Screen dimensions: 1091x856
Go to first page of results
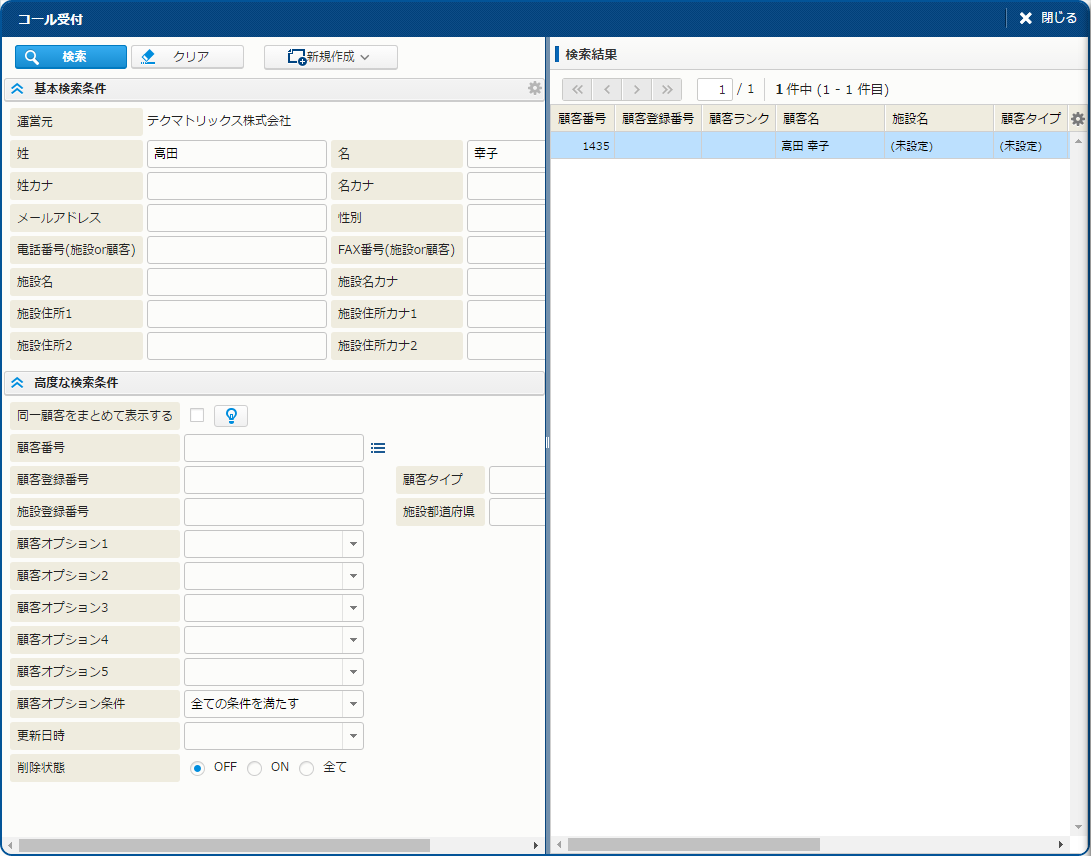[577, 89]
